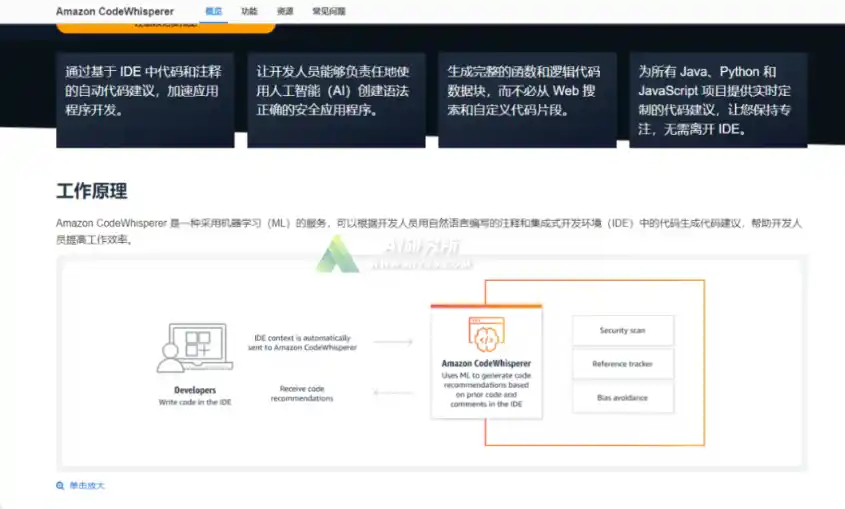The height and width of the screenshot is (509, 845).
Task: Click 'IDE context is automatically sent' label
Action: coord(302,343)
